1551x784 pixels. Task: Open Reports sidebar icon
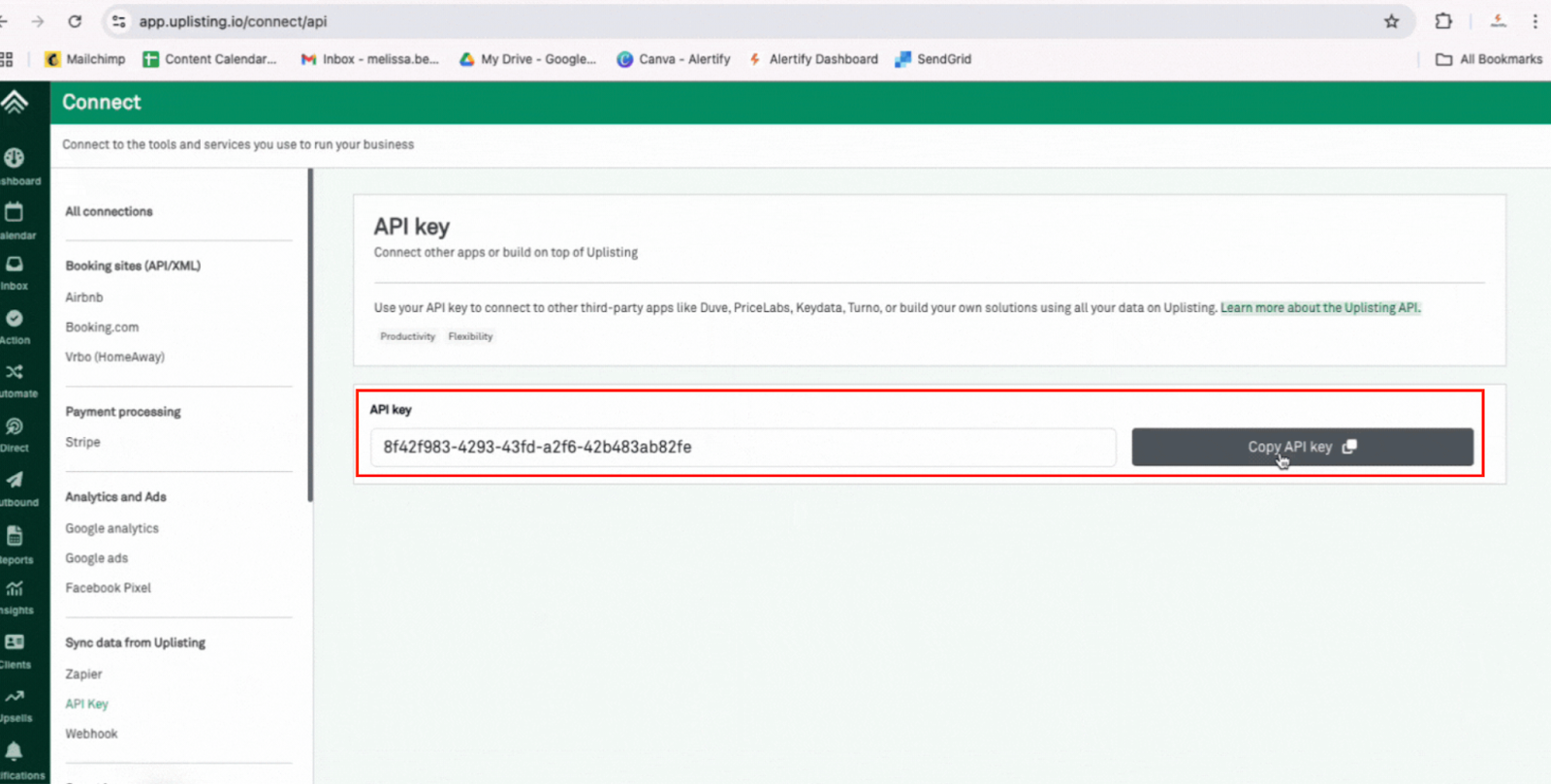[15, 536]
